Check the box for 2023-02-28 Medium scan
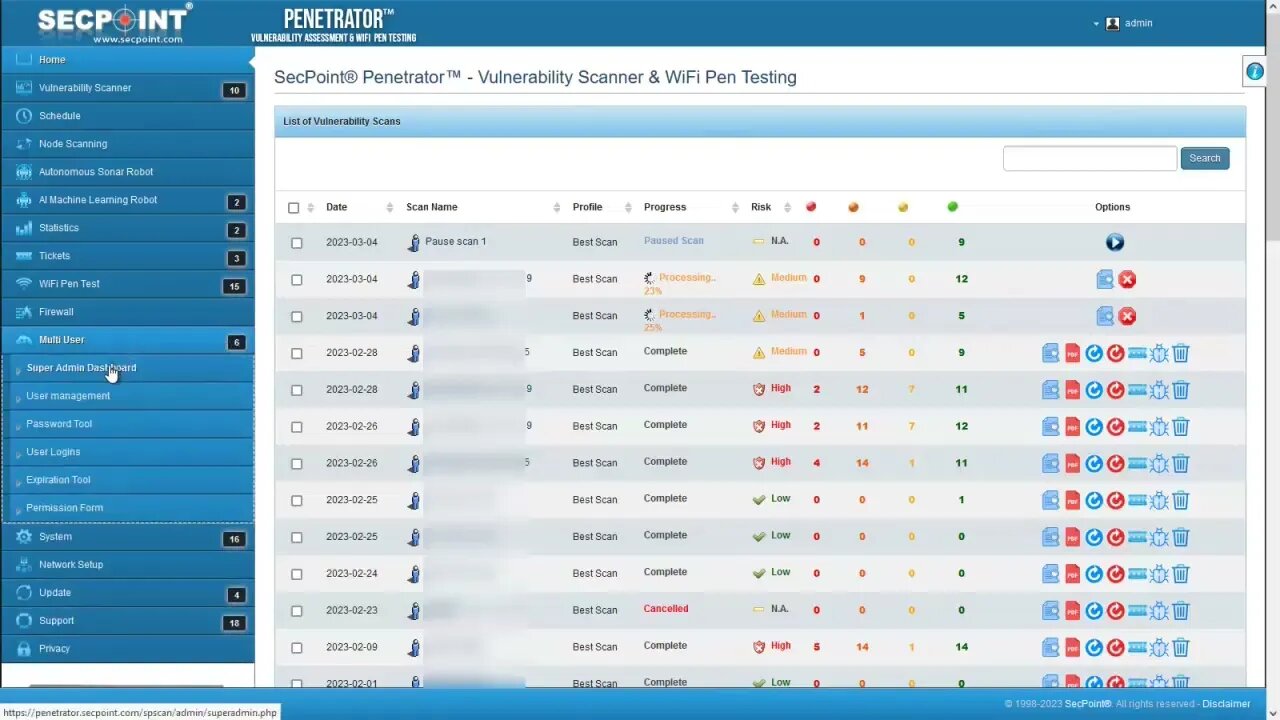The image size is (1280, 720). click(297, 354)
